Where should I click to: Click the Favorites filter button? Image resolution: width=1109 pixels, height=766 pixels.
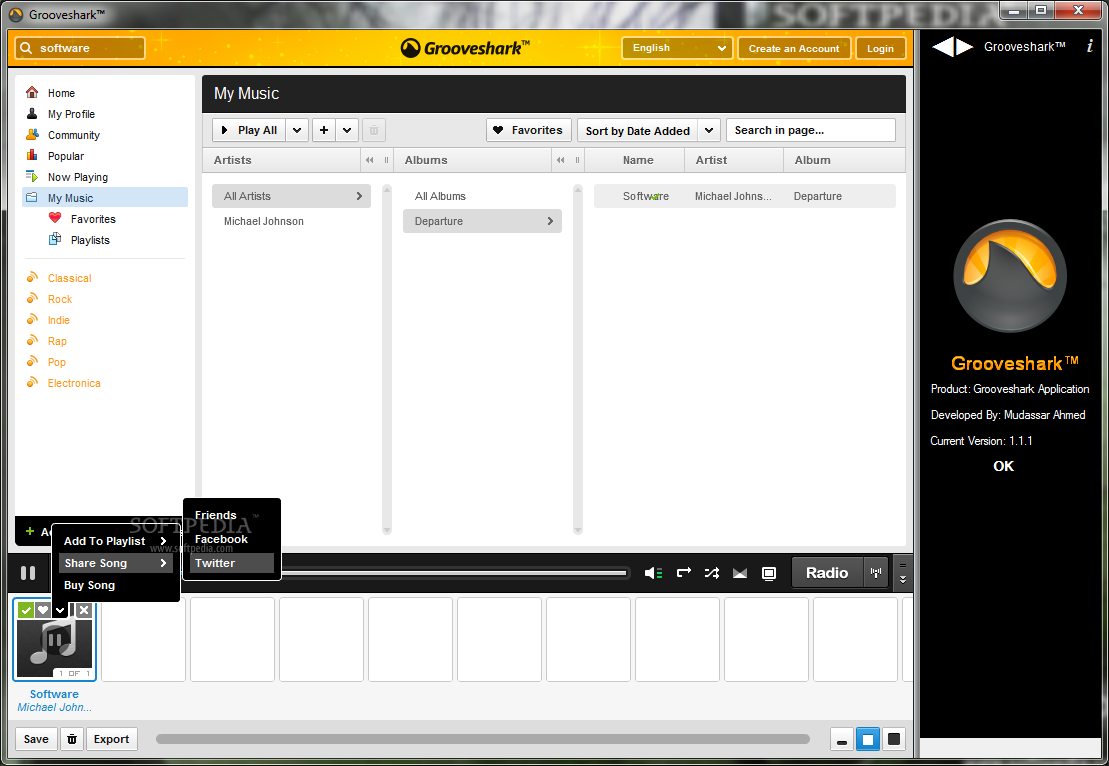tap(529, 130)
